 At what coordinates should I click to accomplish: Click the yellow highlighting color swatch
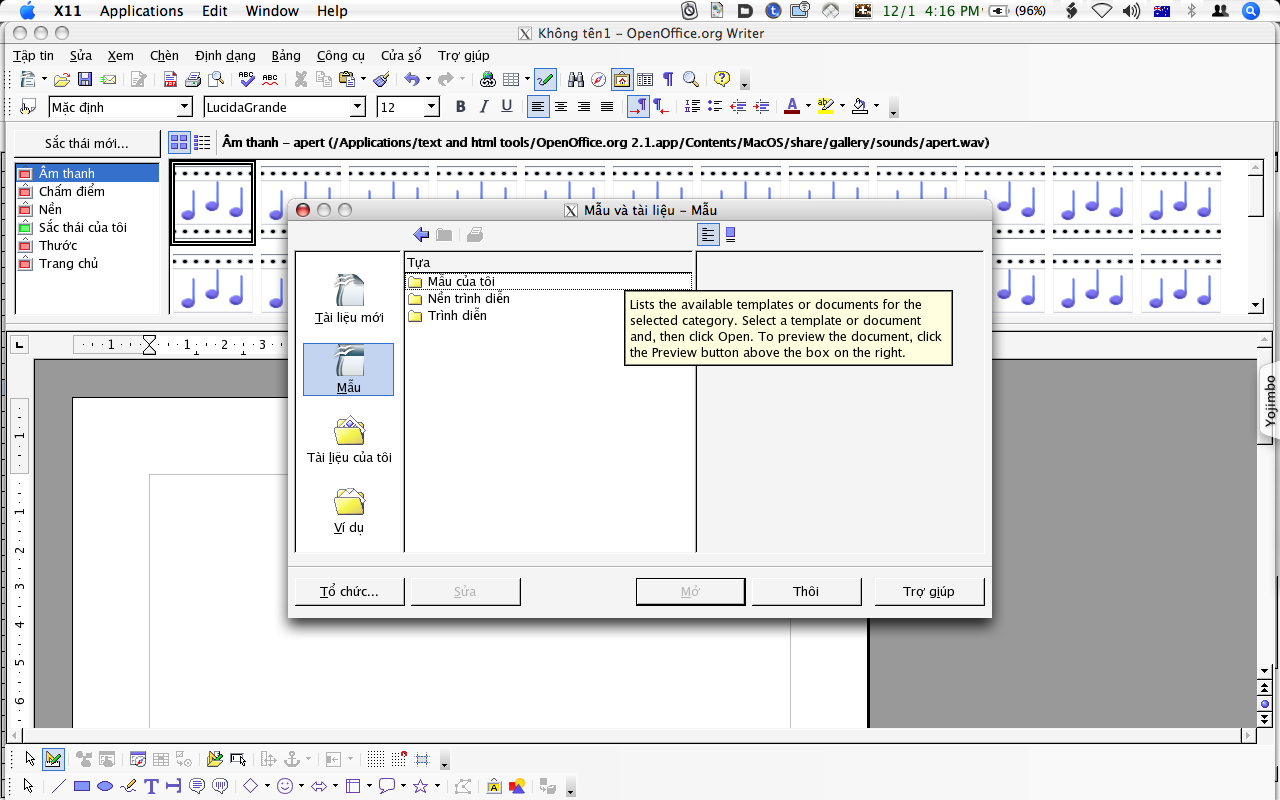826,107
